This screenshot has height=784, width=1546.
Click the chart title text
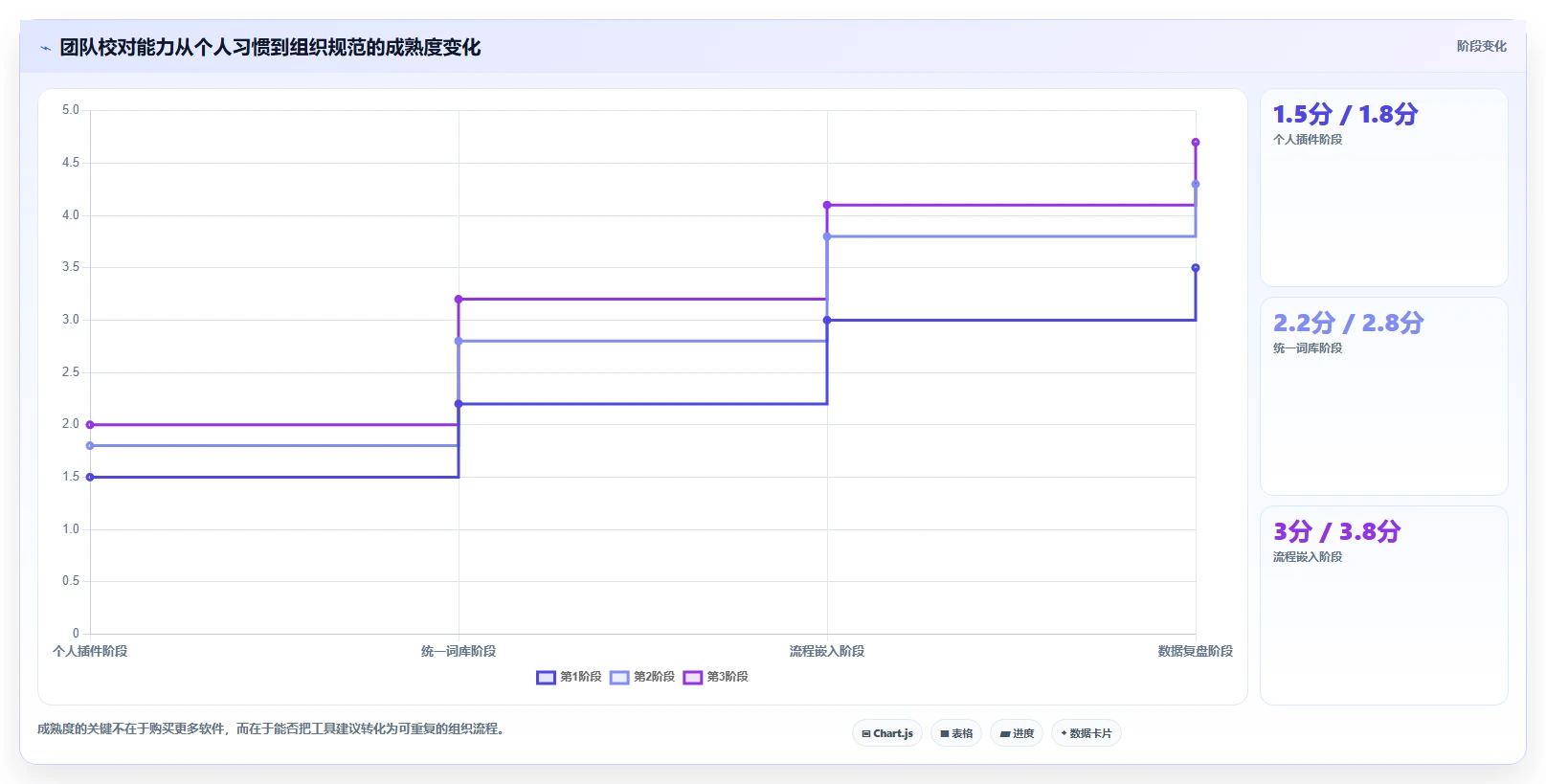click(270, 47)
